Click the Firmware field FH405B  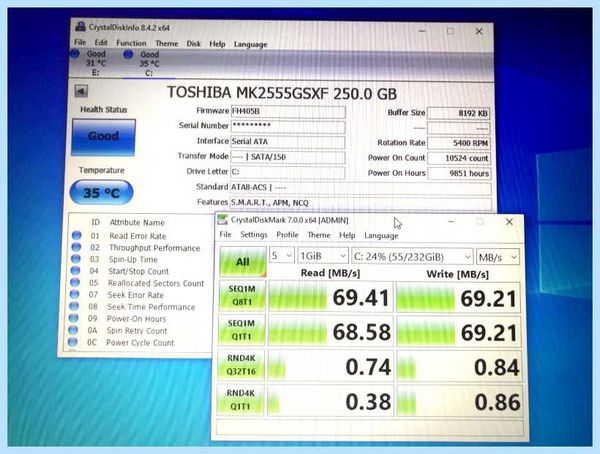288,111
